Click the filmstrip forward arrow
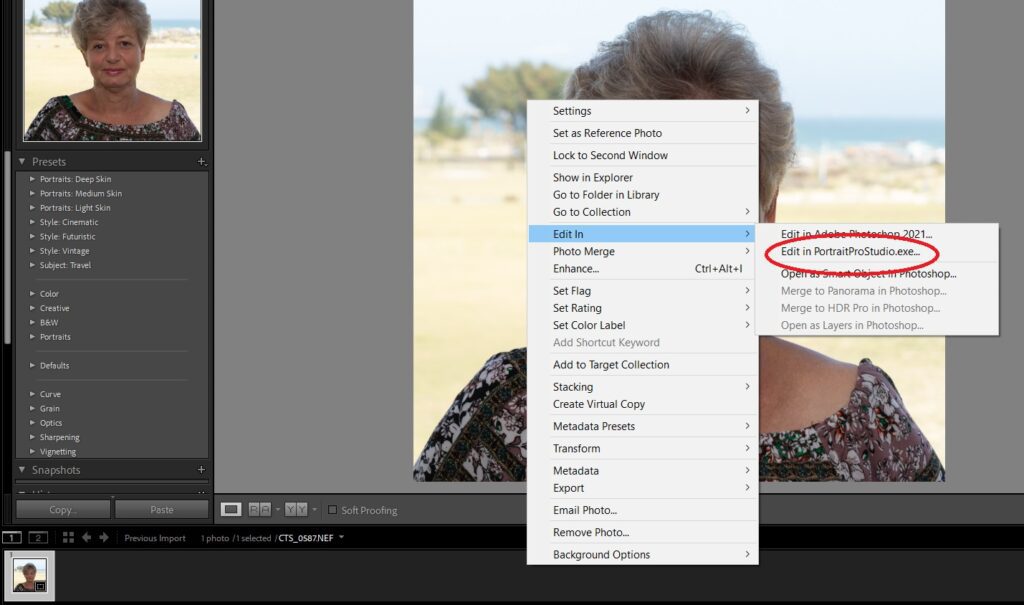 (x=102, y=538)
